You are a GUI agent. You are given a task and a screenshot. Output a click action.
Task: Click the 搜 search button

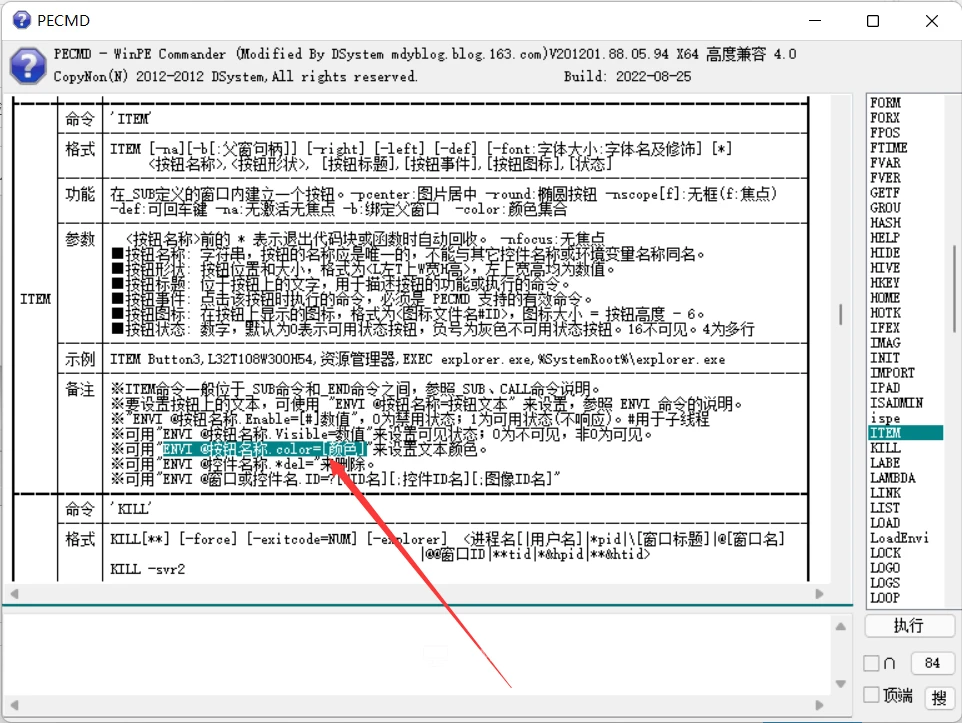click(939, 697)
